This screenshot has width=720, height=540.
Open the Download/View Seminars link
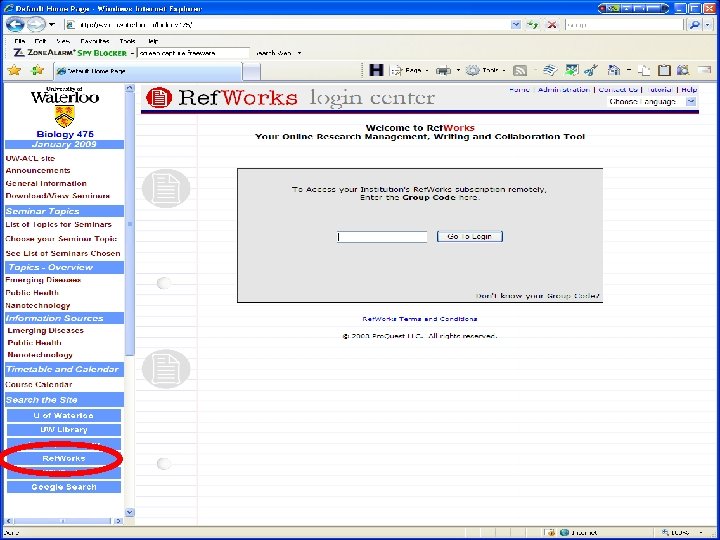tap(58, 196)
